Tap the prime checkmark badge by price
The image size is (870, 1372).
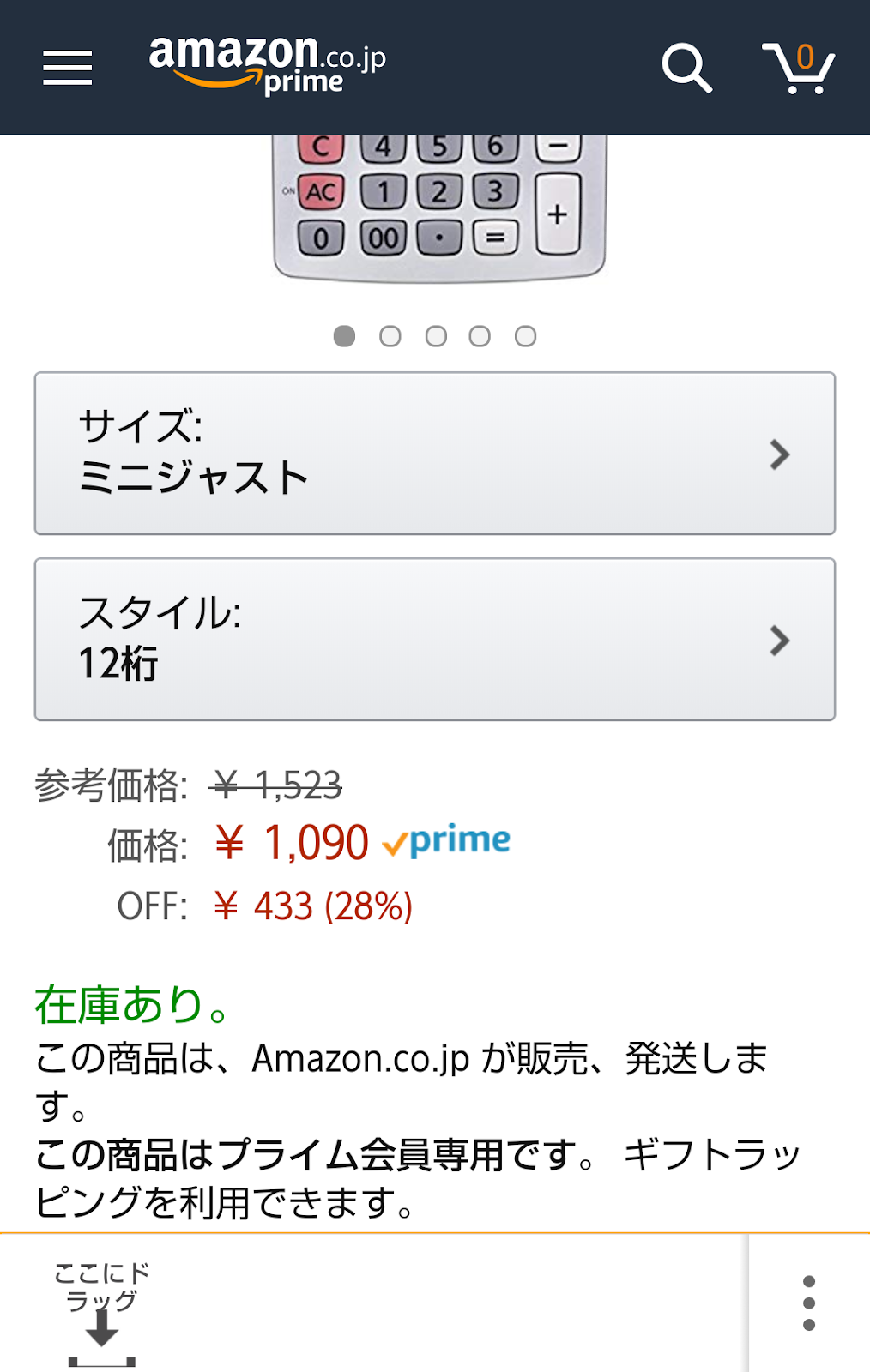click(446, 842)
